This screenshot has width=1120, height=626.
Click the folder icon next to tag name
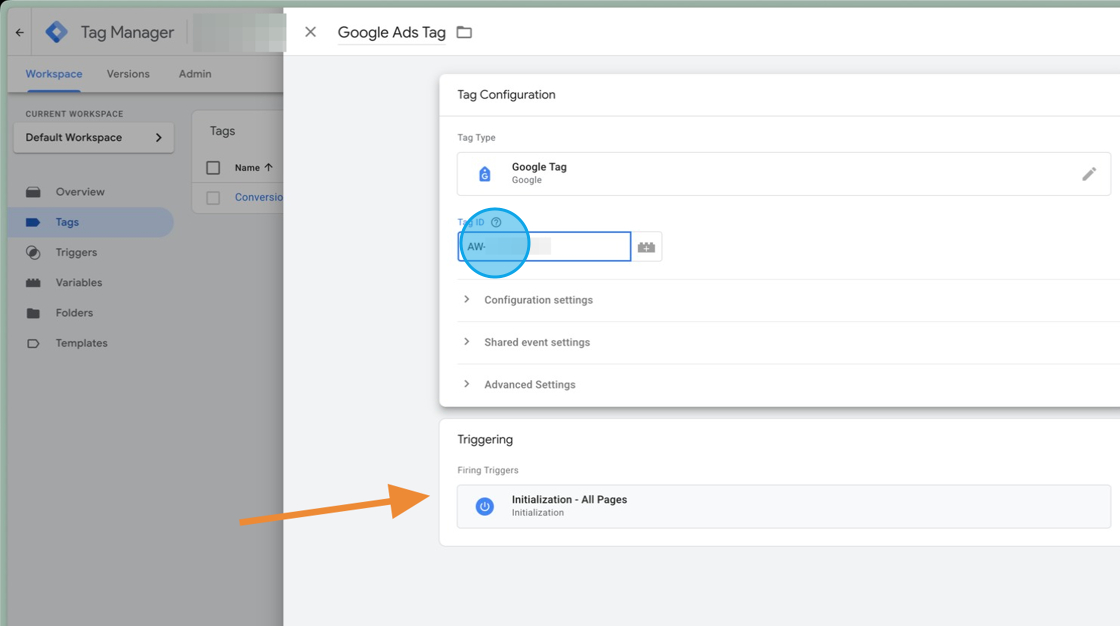pyautogui.click(x=464, y=32)
